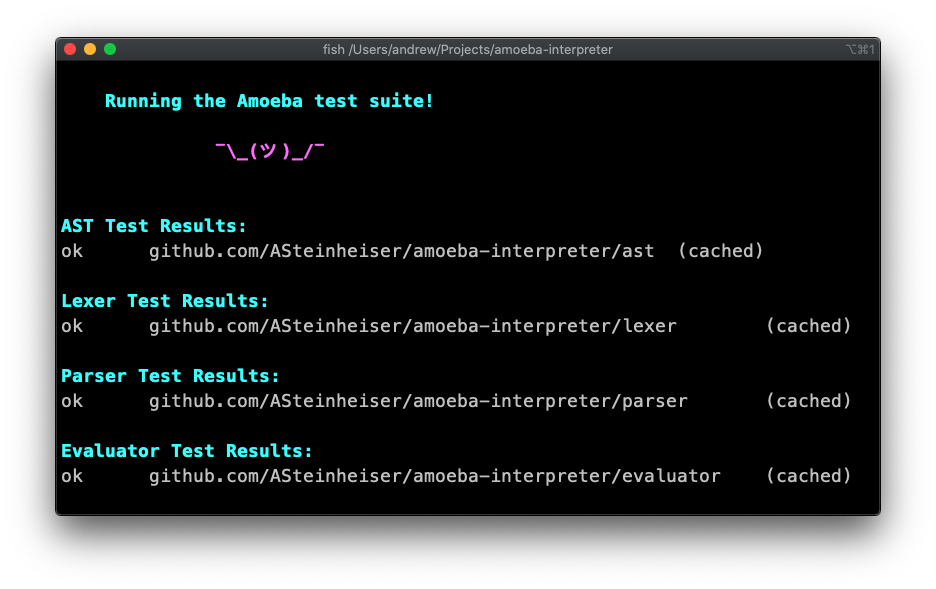The height and width of the screenshot is (589, 936).
Task: Click '(cached)' on the parser result line
Action: (x=808, y=401)
